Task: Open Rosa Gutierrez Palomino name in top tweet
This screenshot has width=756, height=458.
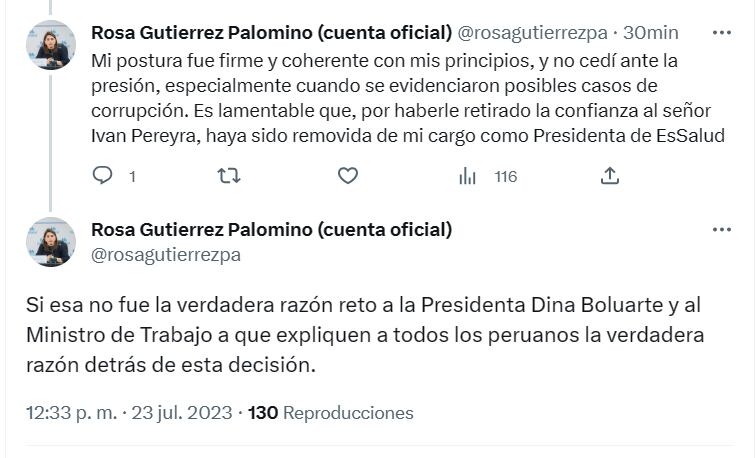Action: tap(271, 33)
